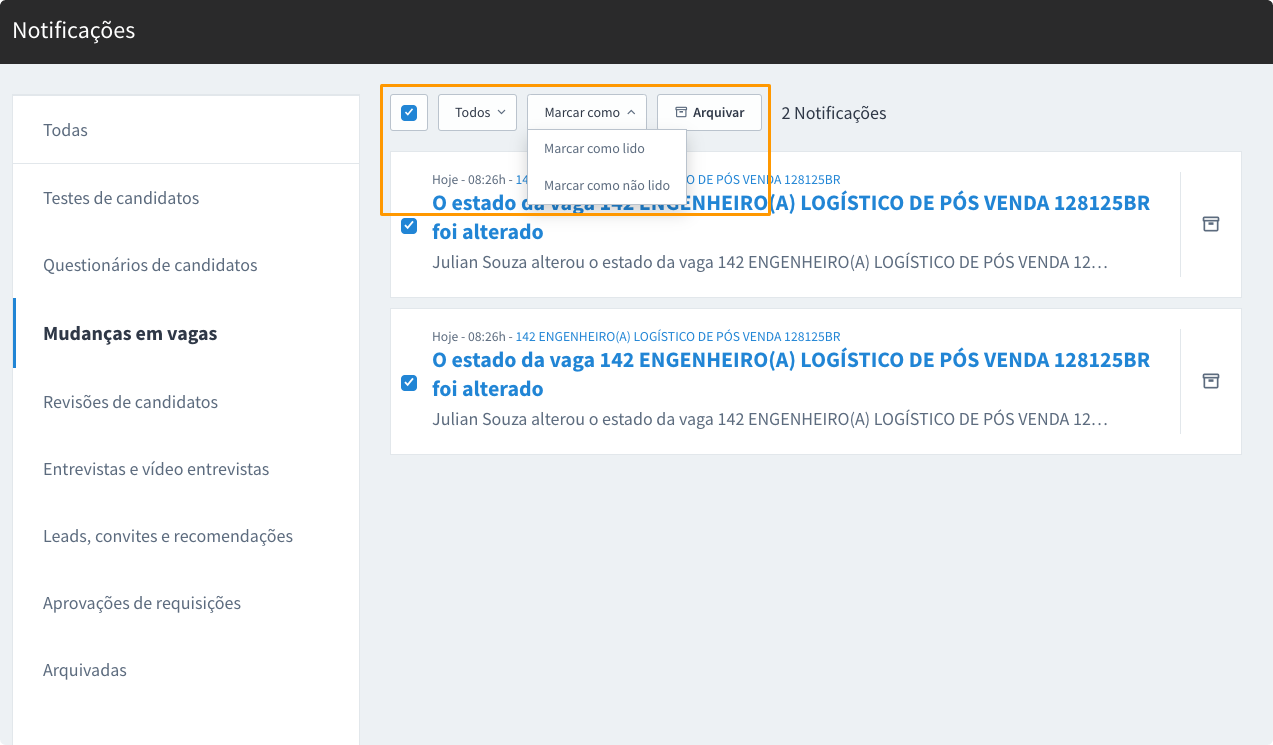
Task: Open the Todas notifications category
Action: point(66,130)
